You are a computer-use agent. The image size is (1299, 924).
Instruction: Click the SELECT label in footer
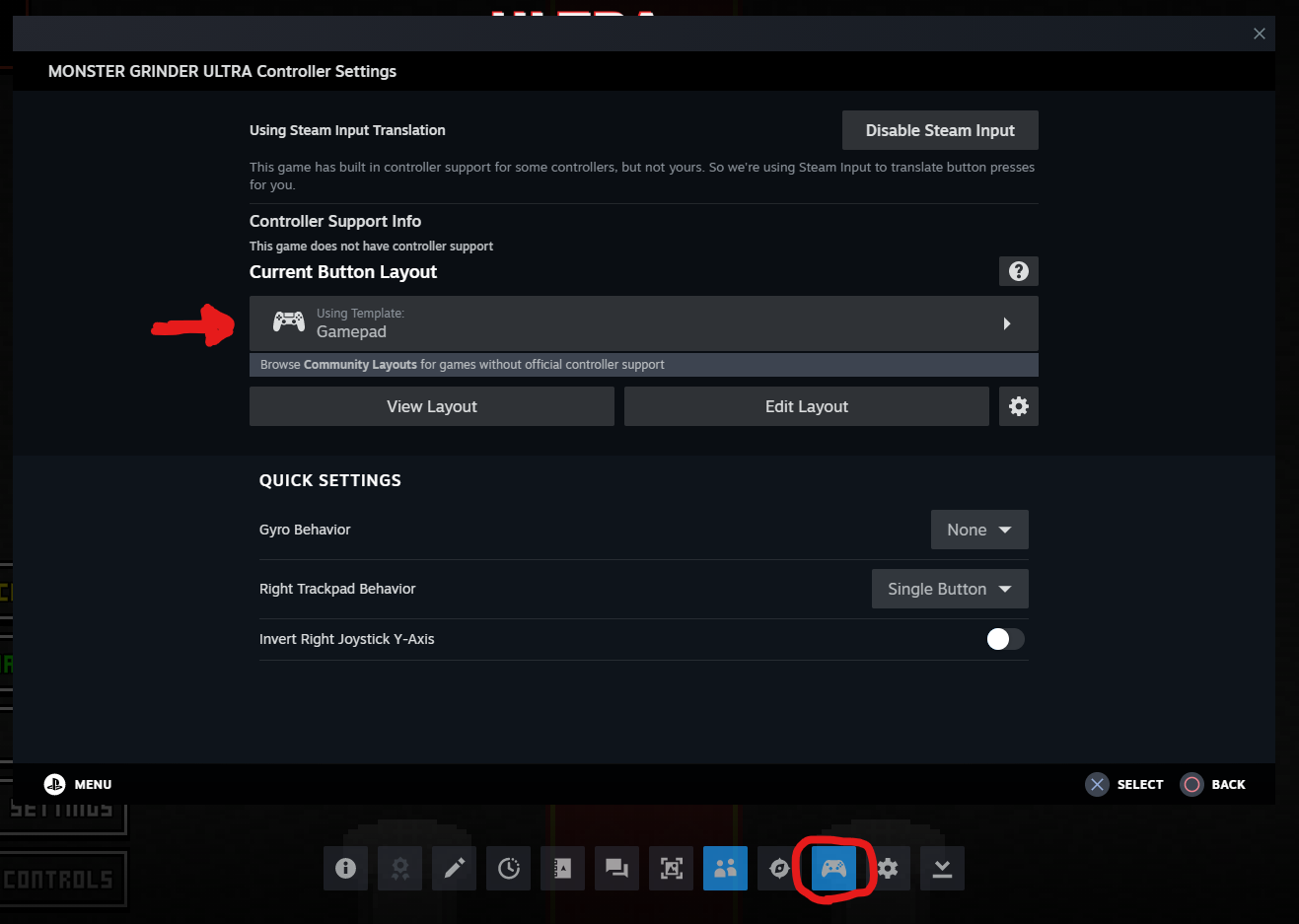tap(1140, 785)
